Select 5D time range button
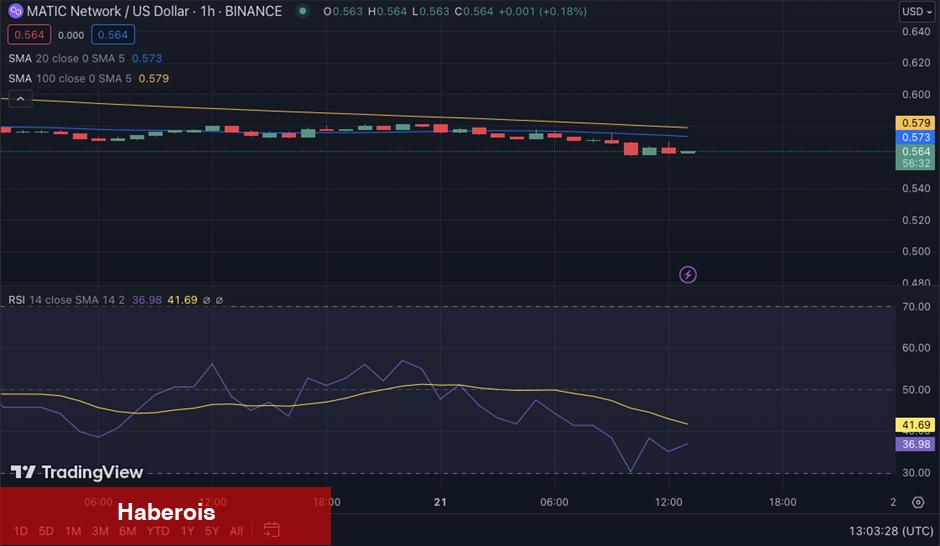This screenshot has width=940, height=546. click(46, 531)
